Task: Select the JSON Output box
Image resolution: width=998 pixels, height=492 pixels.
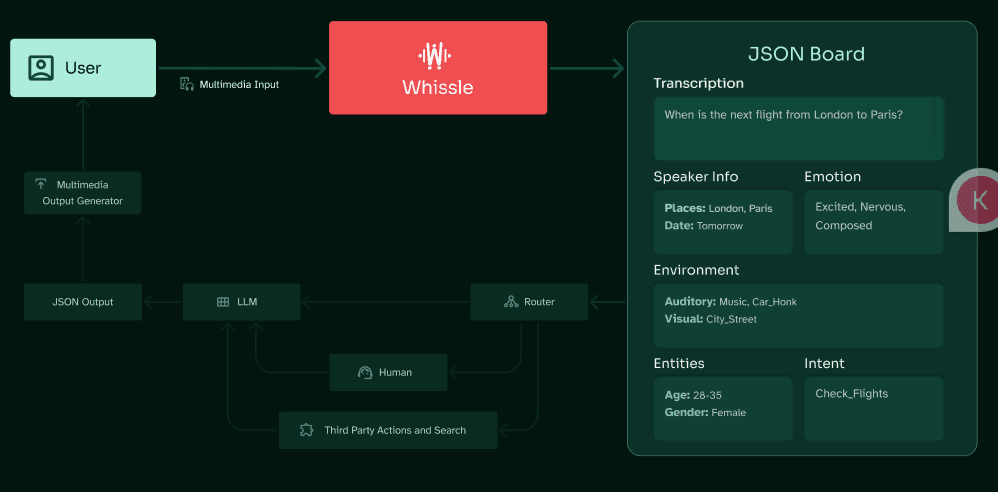Action: pos(83,301)
